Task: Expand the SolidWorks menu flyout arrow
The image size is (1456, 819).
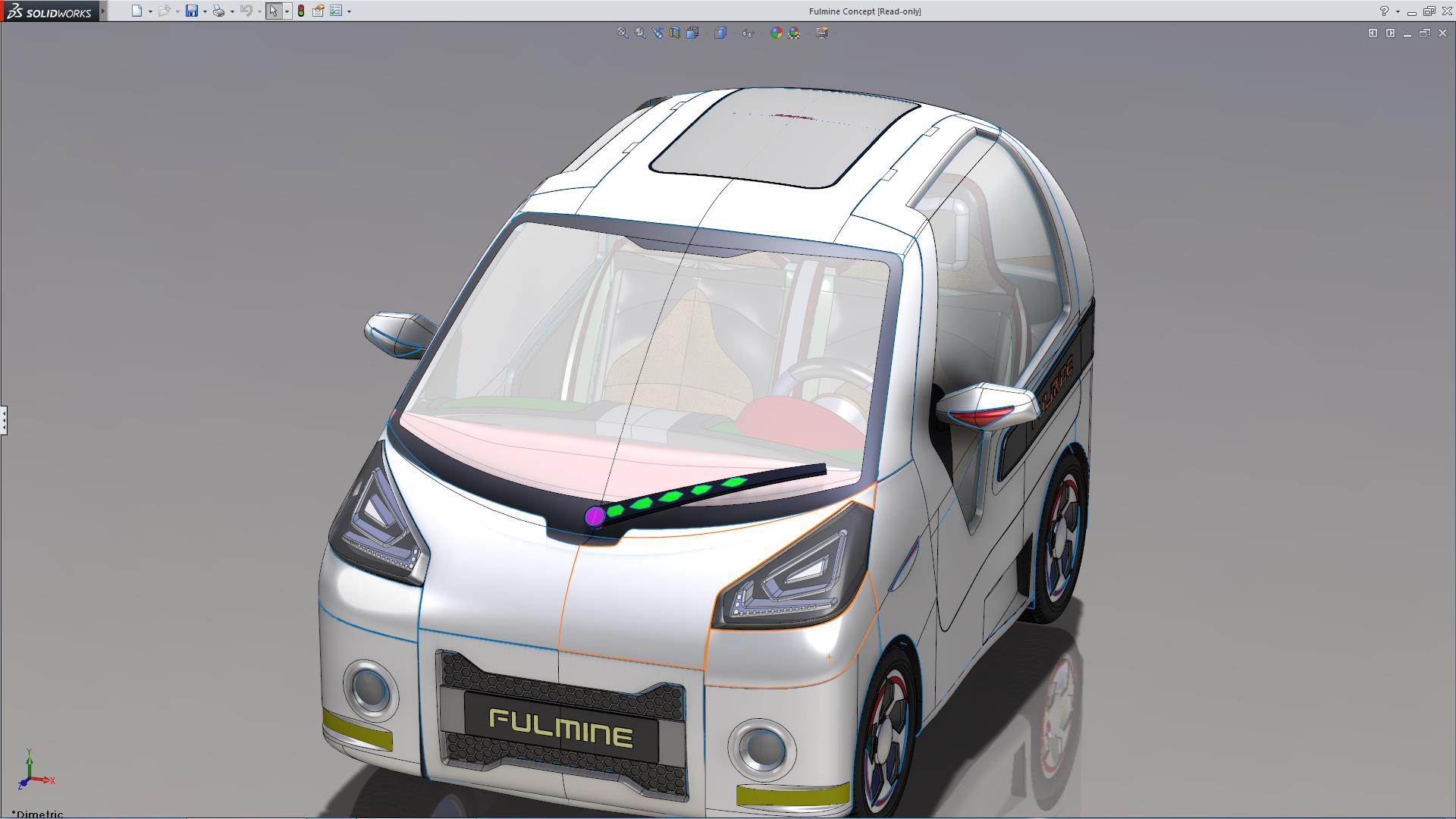Action: pos(103,11)
